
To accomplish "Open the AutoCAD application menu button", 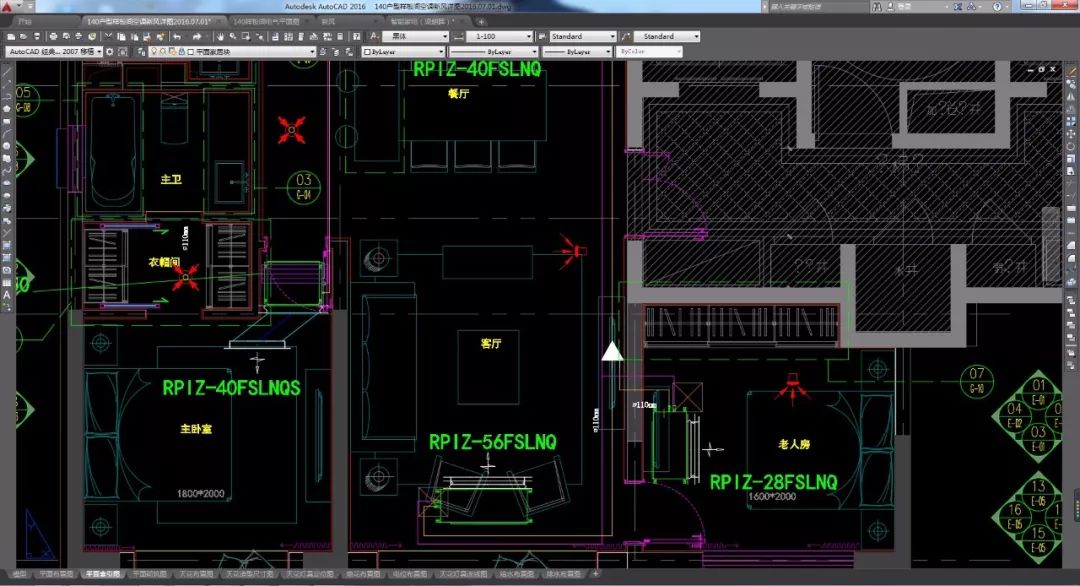I will [8, 6].
